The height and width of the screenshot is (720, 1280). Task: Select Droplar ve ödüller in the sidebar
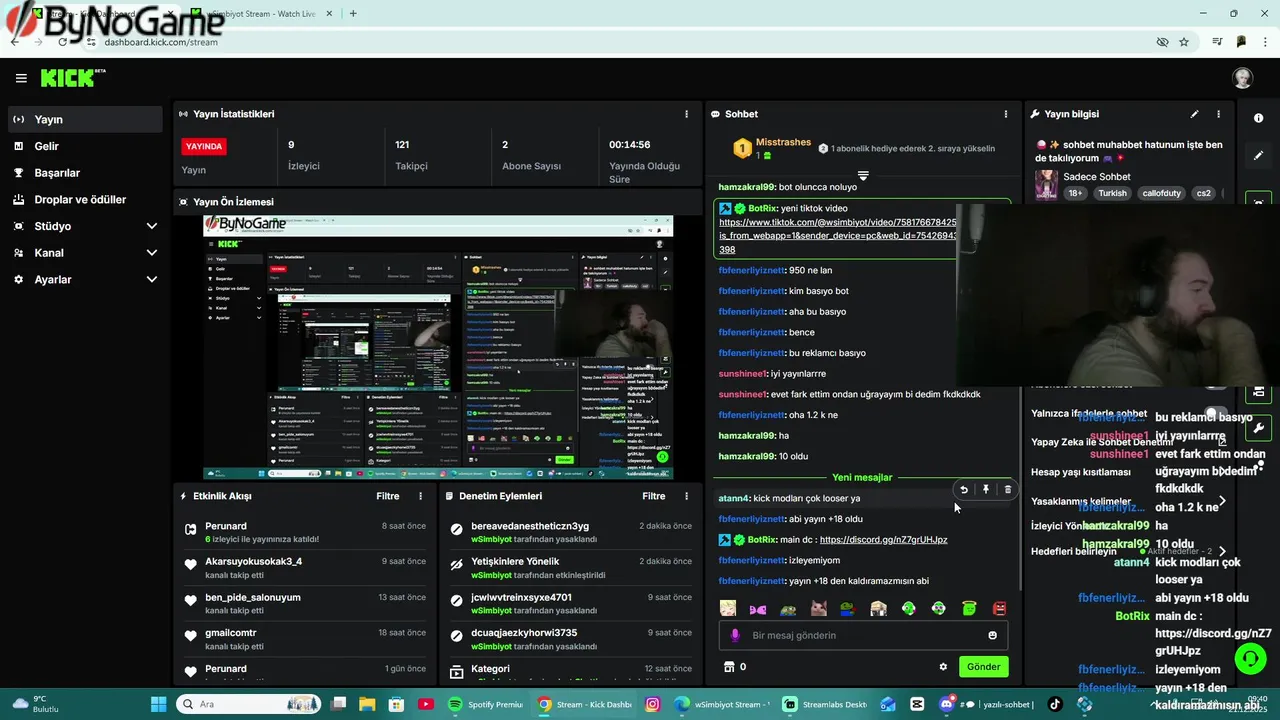[x=85, y=199]
